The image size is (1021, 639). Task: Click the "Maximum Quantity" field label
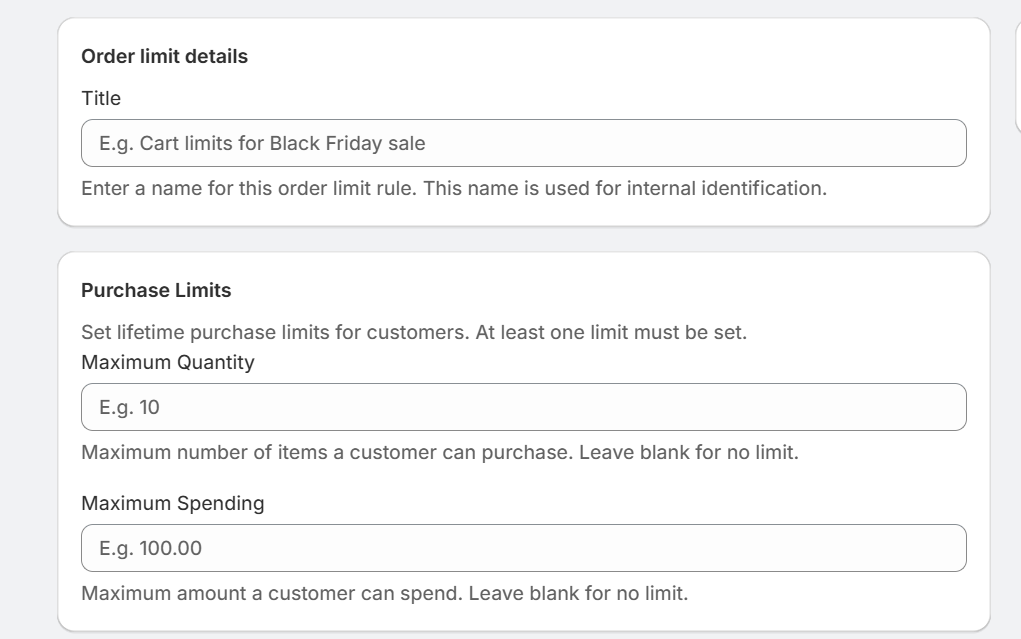(167, 362)
